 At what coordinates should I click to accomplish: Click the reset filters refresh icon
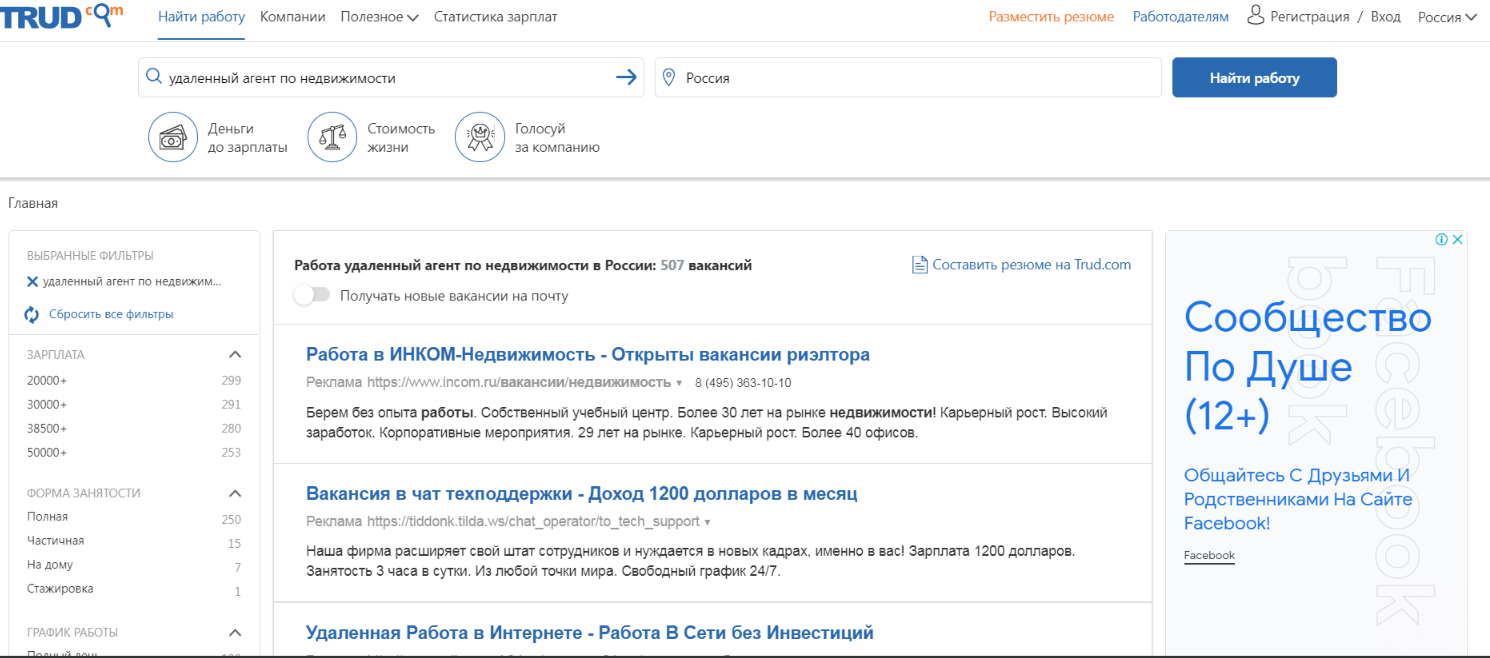click(x=32, y=315)
